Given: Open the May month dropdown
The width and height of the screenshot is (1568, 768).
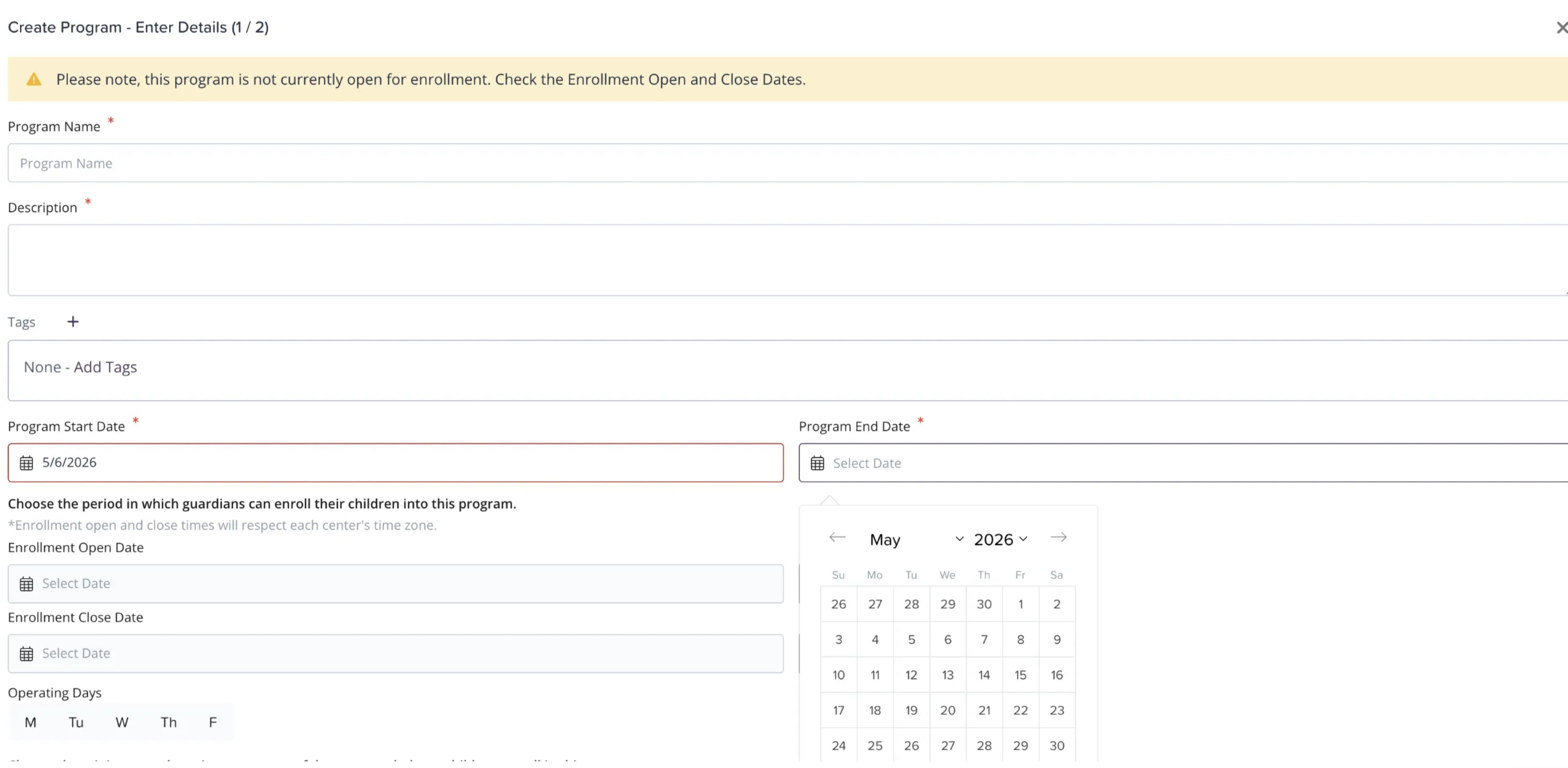Looking at the screenshot, I should point(916,539).
